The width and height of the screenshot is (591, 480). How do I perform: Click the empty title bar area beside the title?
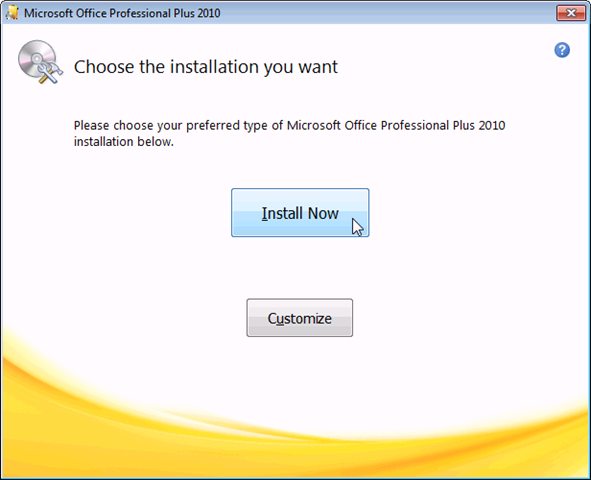click(x=388, y=13)
